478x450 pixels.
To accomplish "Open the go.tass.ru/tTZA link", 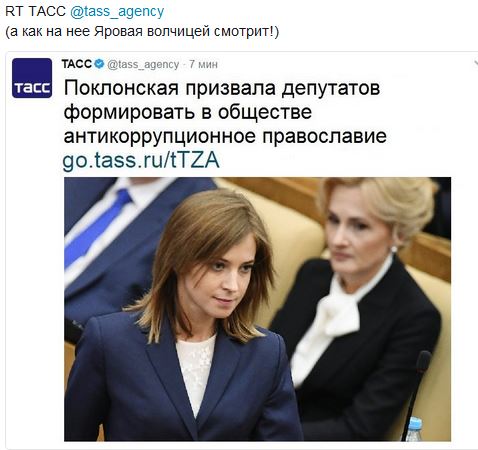I will pos(141,160).
